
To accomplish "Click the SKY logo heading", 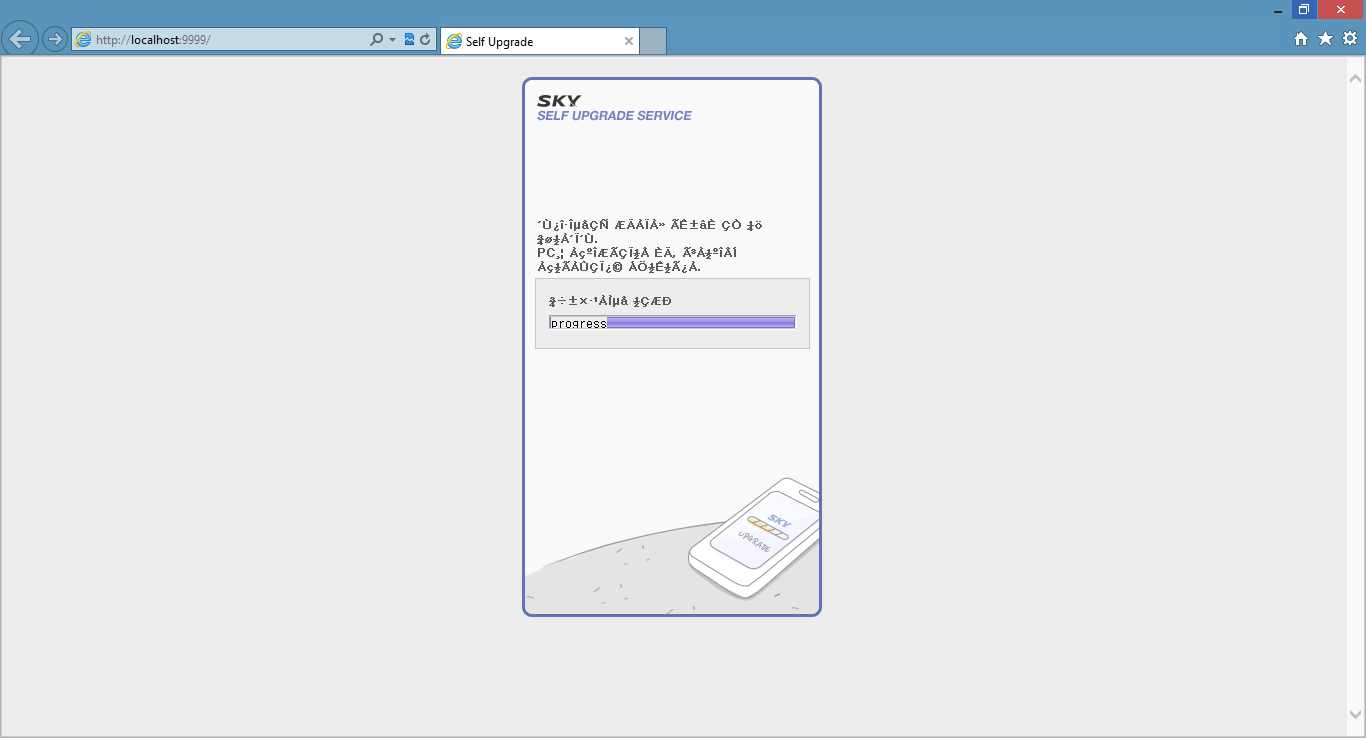I will coord(559,101).
